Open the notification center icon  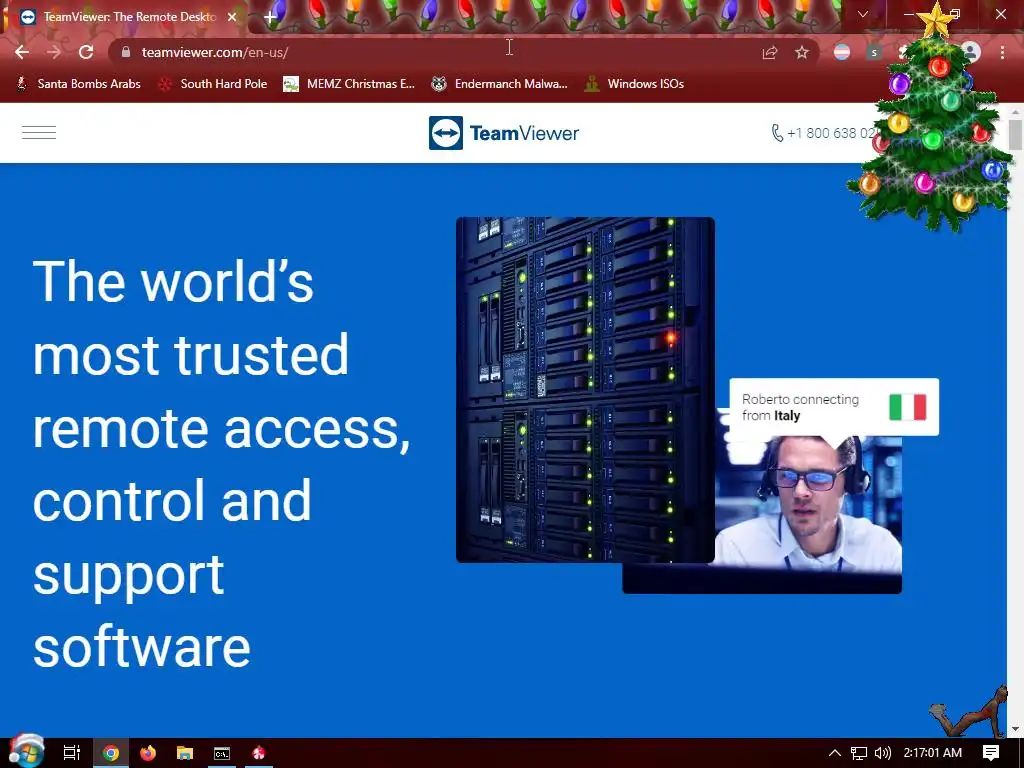(x=991, y=753)
